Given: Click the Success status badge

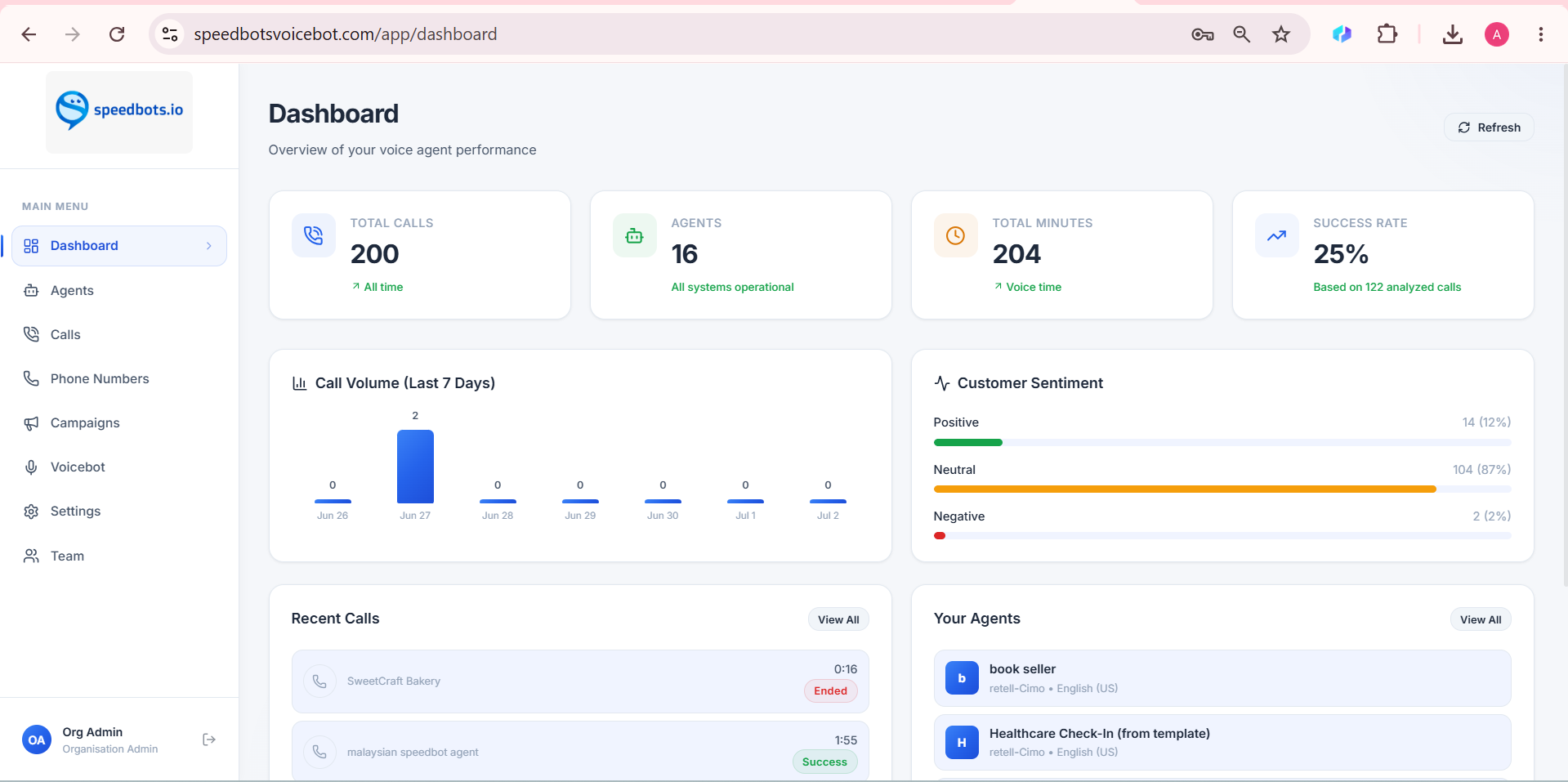Looking at the screenshot, I should tap(824, 762).
